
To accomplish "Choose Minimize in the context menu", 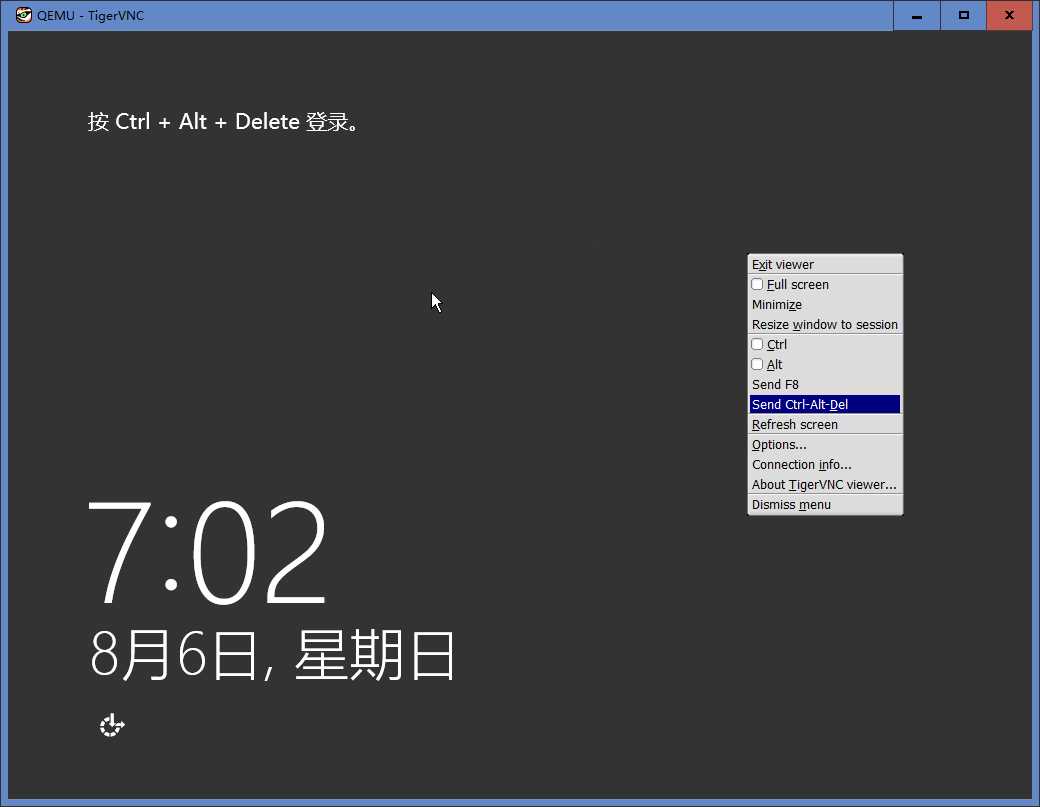I will point(824,304).
